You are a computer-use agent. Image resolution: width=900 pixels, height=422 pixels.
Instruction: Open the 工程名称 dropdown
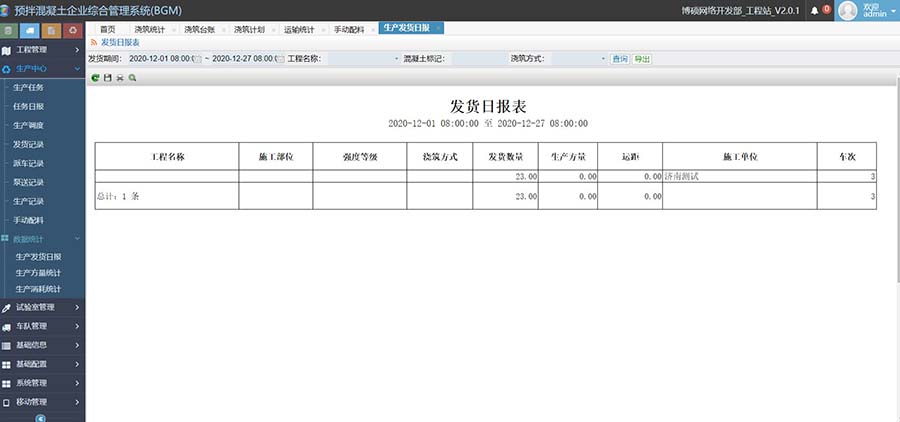(395, 59)
